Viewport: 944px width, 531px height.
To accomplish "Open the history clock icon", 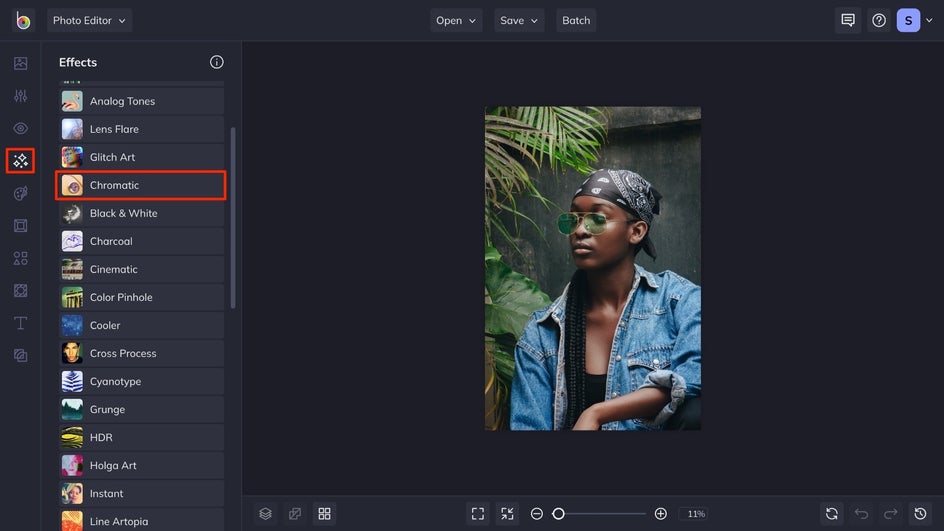I will (x=921, y=514).
